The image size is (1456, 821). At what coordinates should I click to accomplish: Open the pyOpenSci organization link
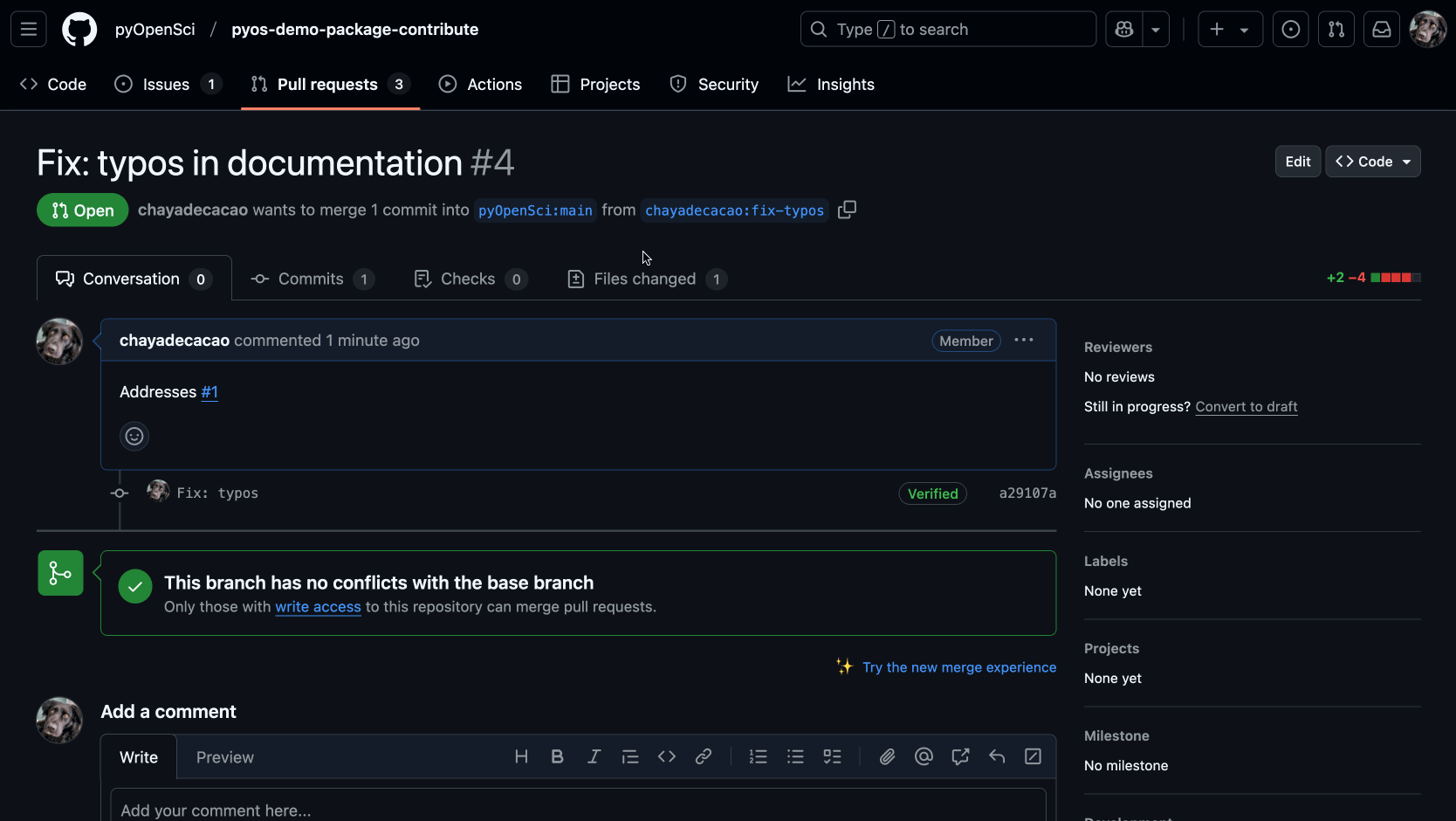point(155,29)
